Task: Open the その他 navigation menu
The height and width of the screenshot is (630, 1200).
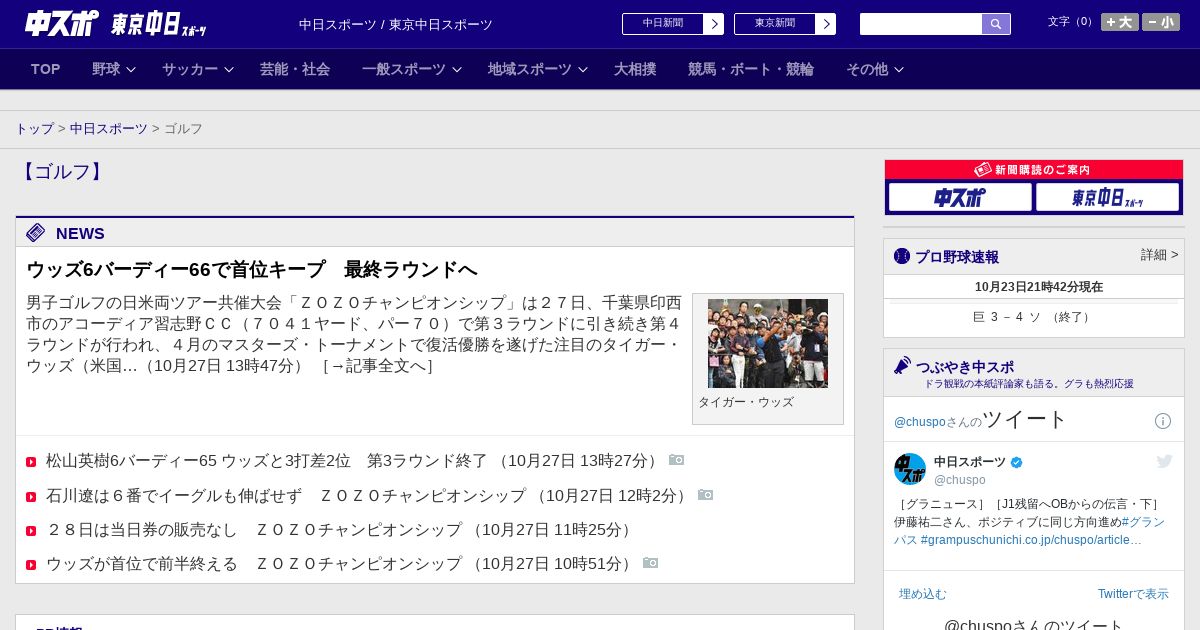Action: tap(867, 69)
